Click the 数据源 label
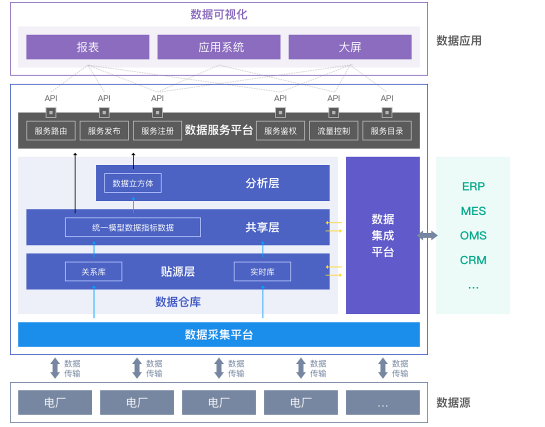The image size is (545, 427). 453,403
